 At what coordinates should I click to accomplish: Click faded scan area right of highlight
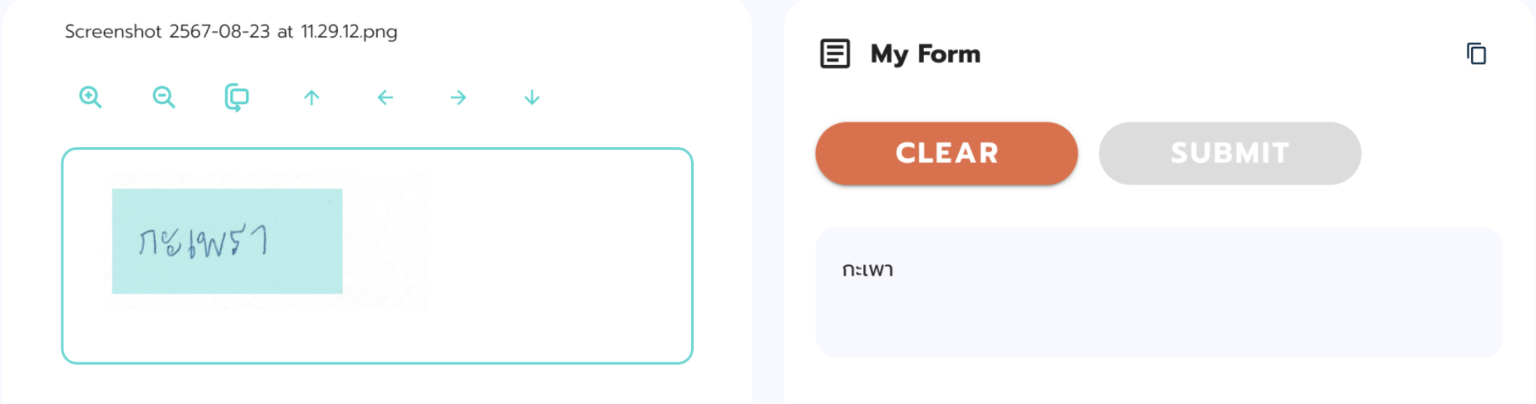pyautogui.click(x=385, y=240)
